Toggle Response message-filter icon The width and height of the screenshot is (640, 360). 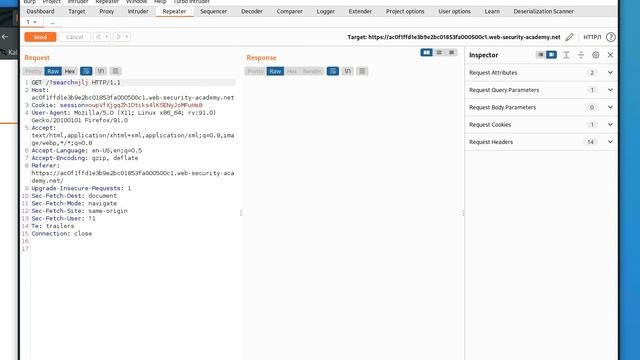(333, 71)
